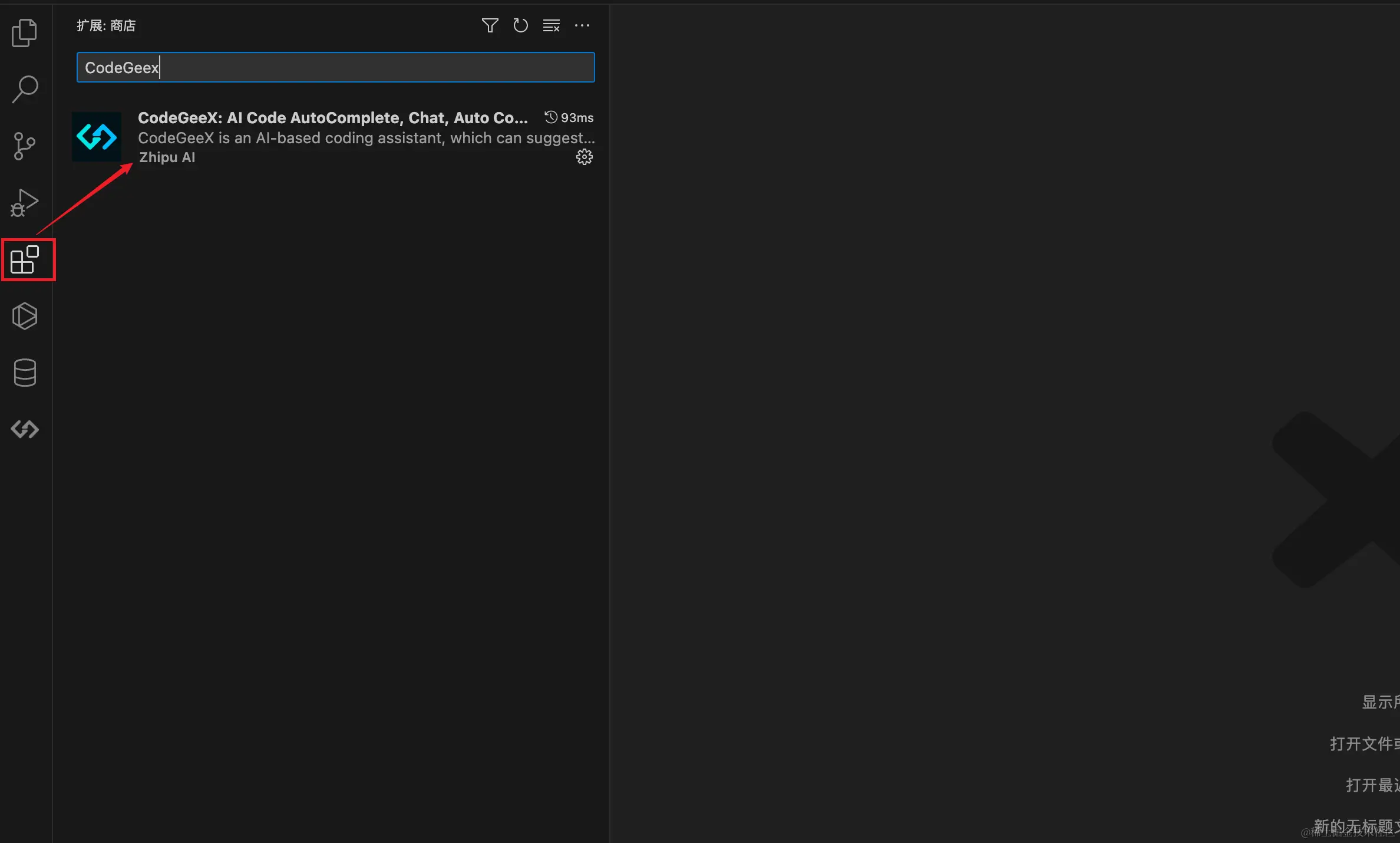Open the Search view in activity bar
Image resolution: width=1400 pixels, height=843 pixels.
[x=25, y=90]
